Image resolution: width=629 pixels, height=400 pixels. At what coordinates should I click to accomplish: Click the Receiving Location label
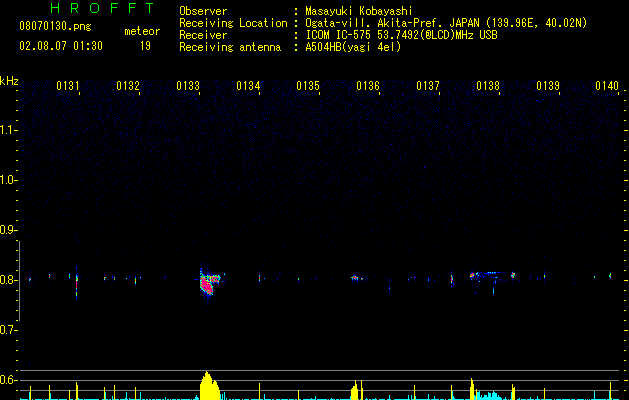click(233, 23)
